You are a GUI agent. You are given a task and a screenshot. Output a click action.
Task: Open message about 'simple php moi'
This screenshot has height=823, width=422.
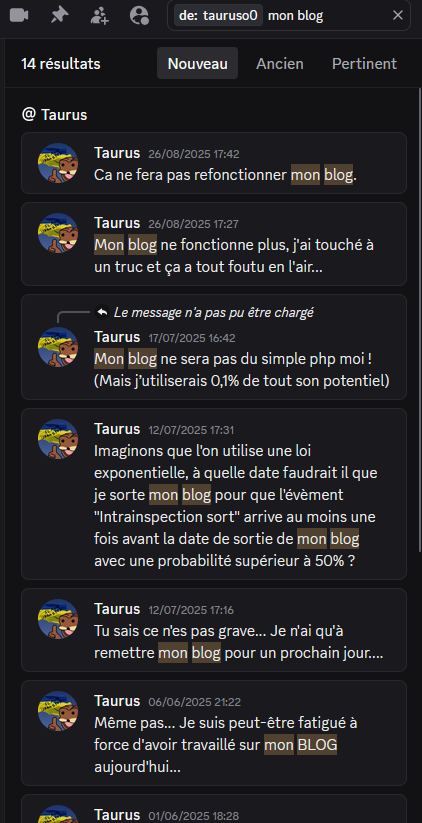coord(214,347)
